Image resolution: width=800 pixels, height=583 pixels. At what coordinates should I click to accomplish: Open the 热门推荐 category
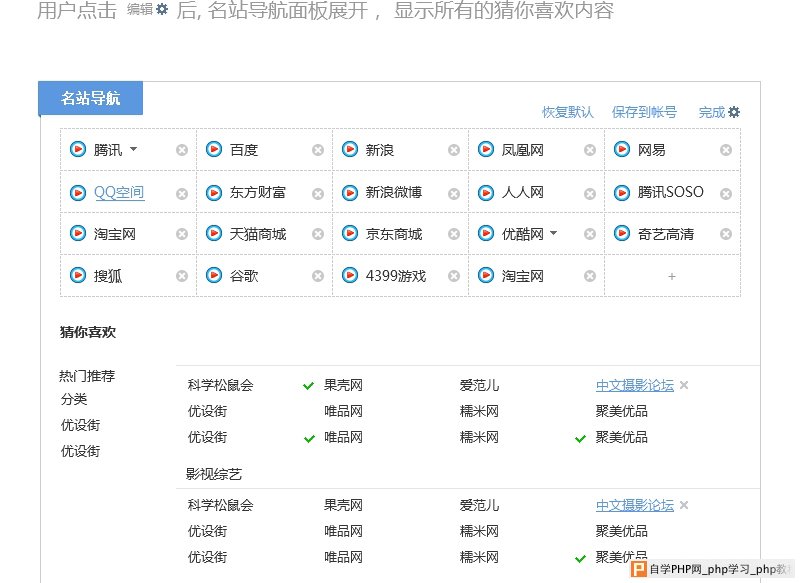point(87,376)
